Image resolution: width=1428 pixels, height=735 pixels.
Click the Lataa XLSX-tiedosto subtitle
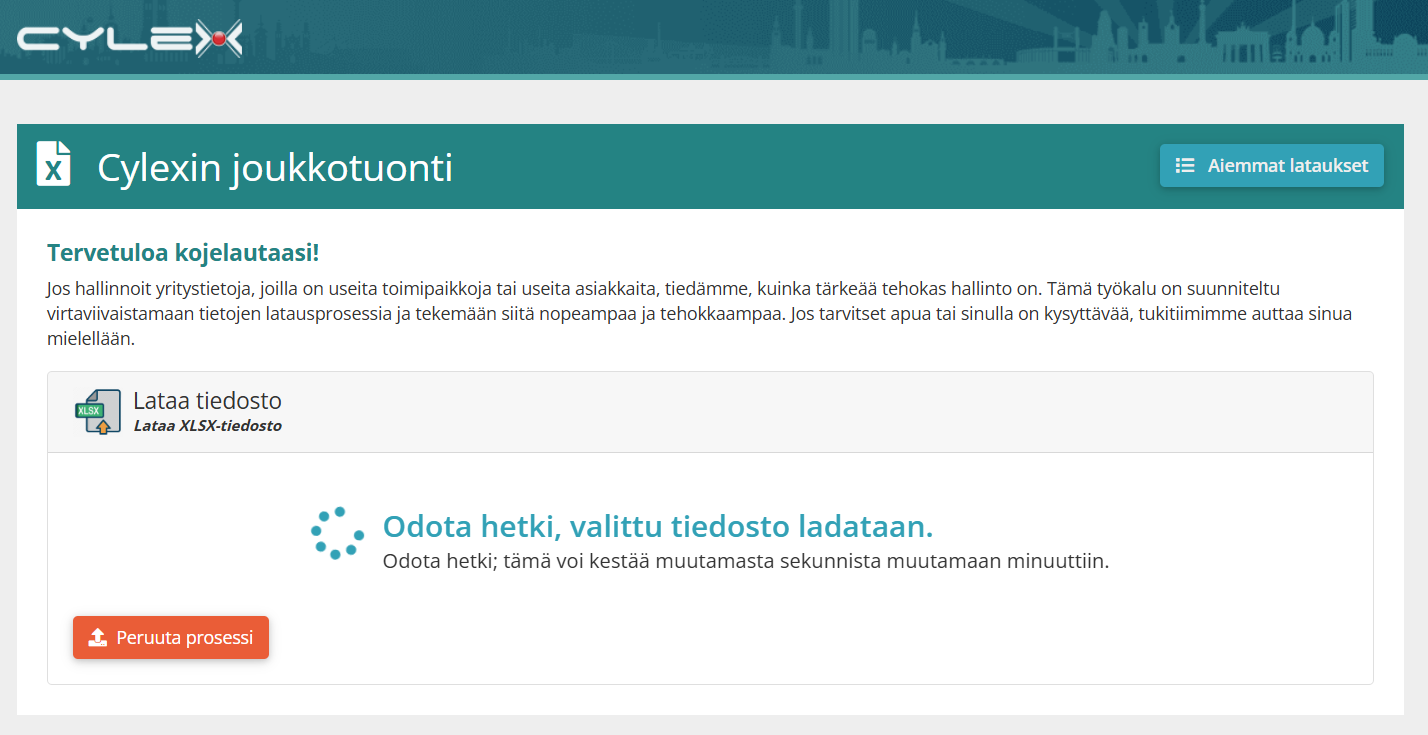click(x=208, y=426)
